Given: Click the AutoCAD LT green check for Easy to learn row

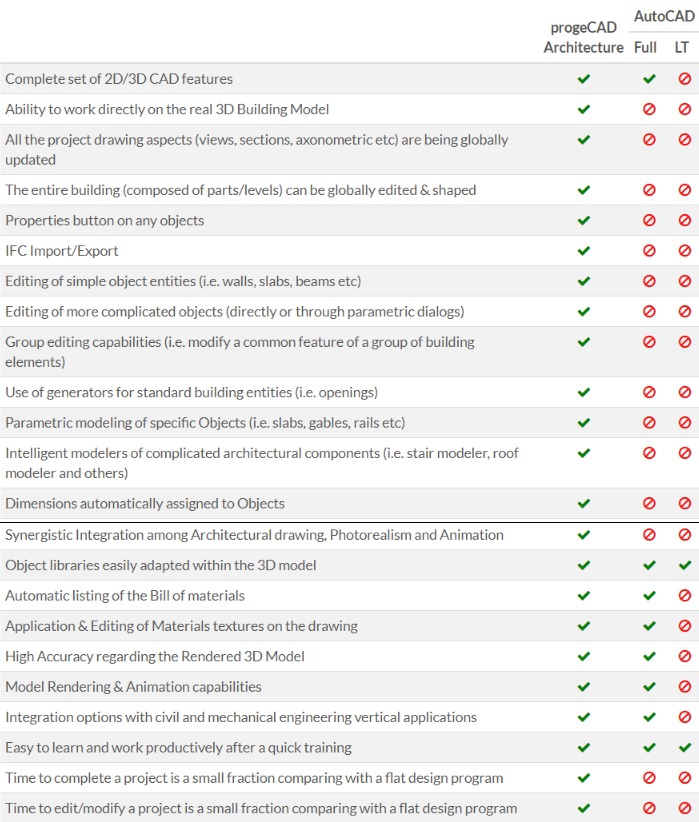Looking at the screenshot, I should (x=685, y=748).
